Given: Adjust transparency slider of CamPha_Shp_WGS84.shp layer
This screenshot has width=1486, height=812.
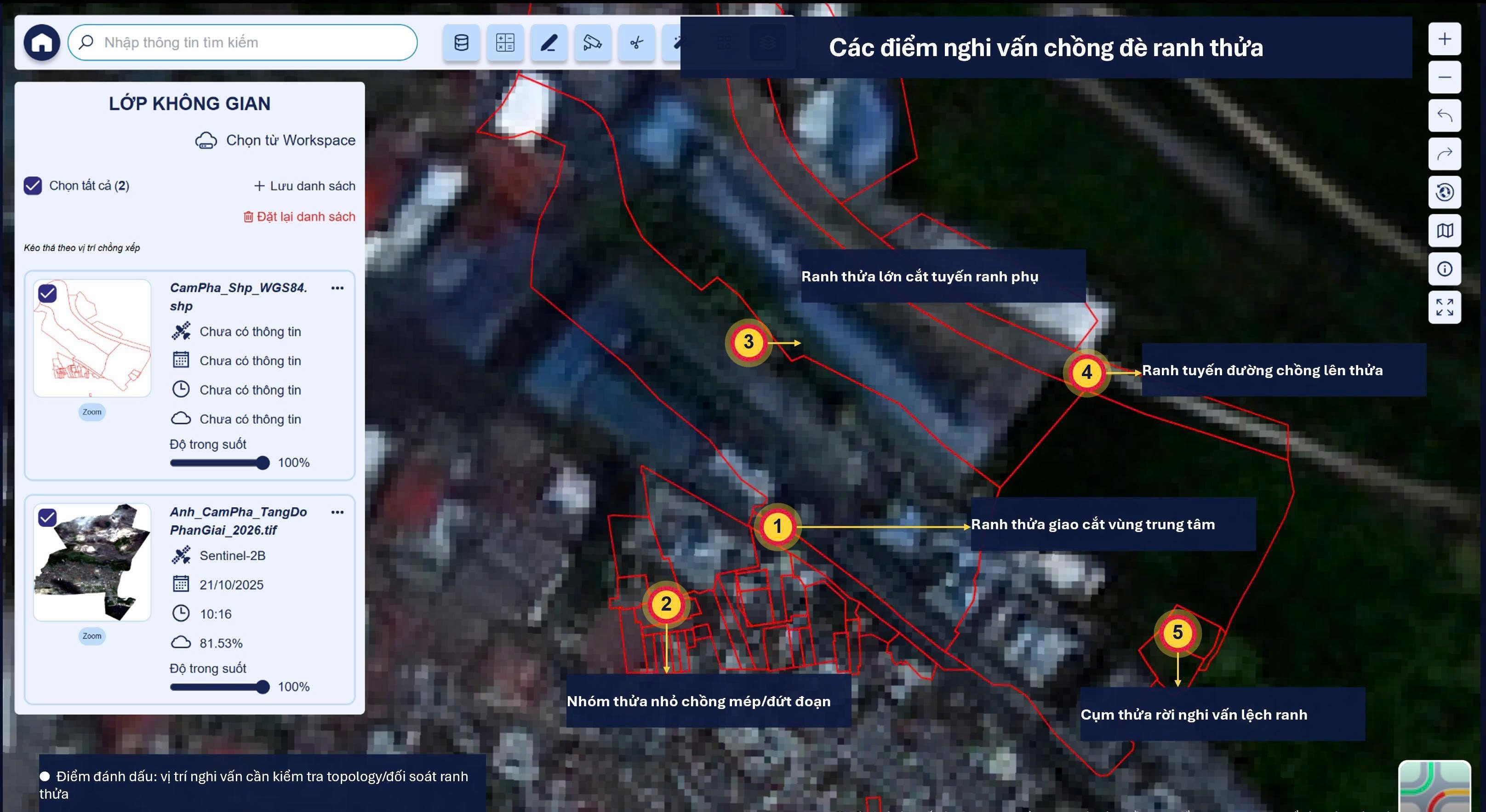Looking at the screenshot, I should tap(220, 463).
